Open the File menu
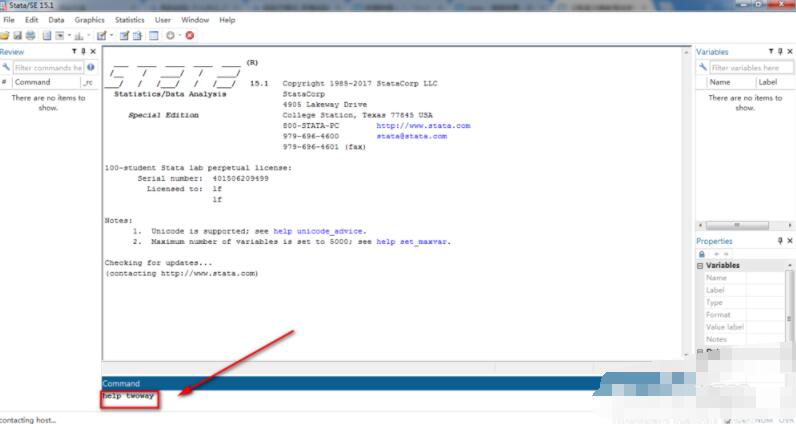The height and width of the screenshot is (424, 796). click(9, 20)
